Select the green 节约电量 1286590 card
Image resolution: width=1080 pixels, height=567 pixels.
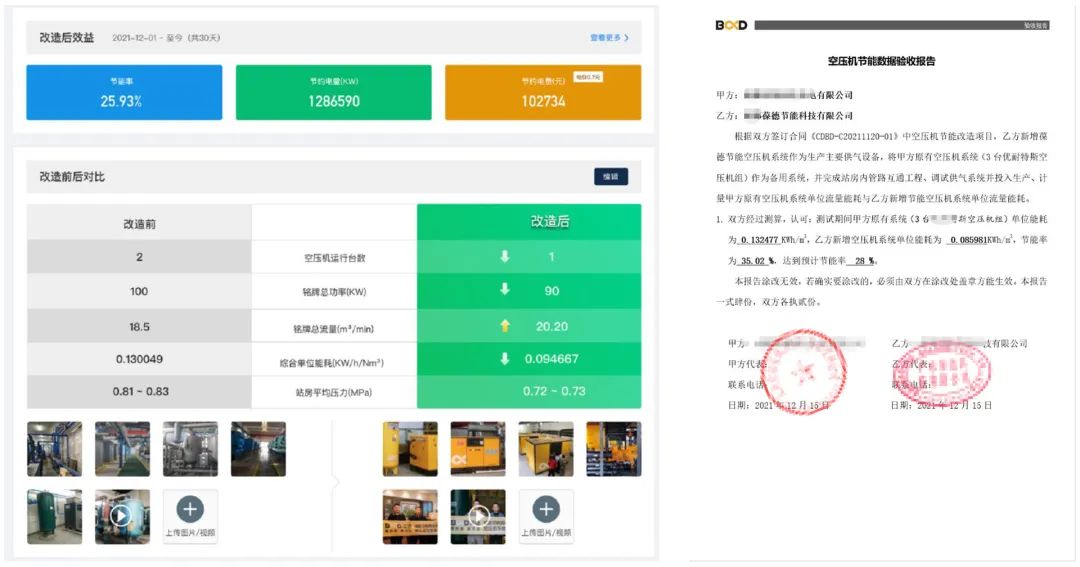pyautogui.click(x=333, y=93)
